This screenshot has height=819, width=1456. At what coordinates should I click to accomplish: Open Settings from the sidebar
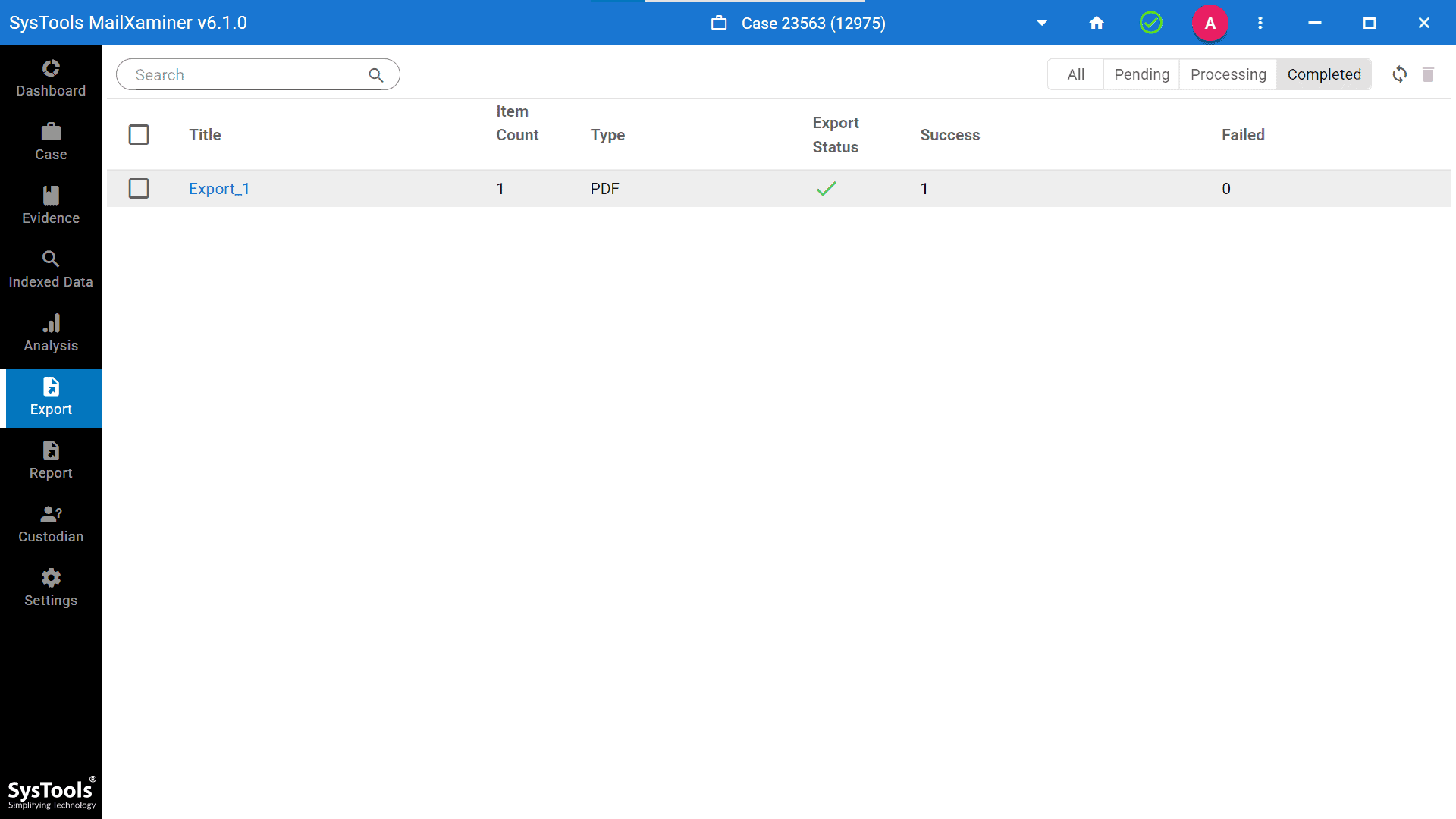click(x=50, y=587)
